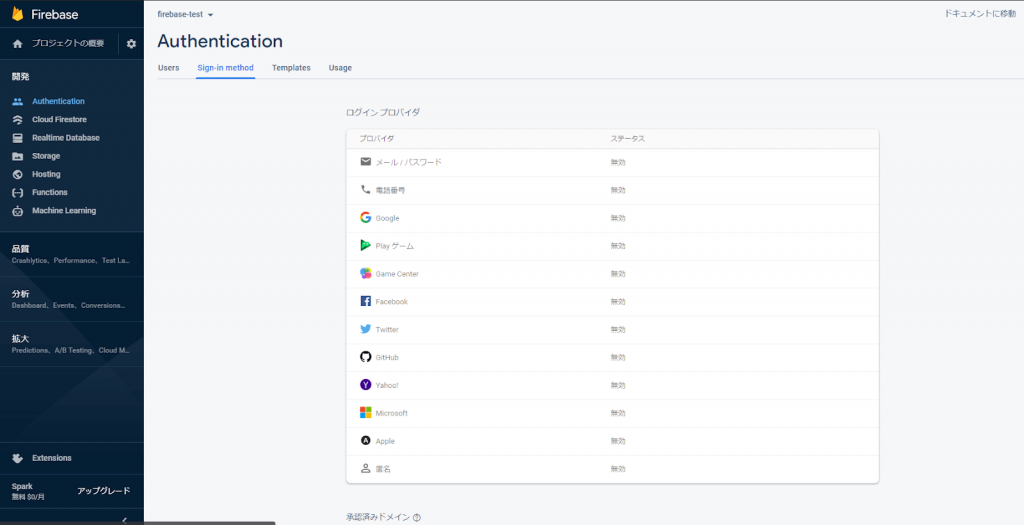Click the Play ゲーム triangle icon

[366, 246]
